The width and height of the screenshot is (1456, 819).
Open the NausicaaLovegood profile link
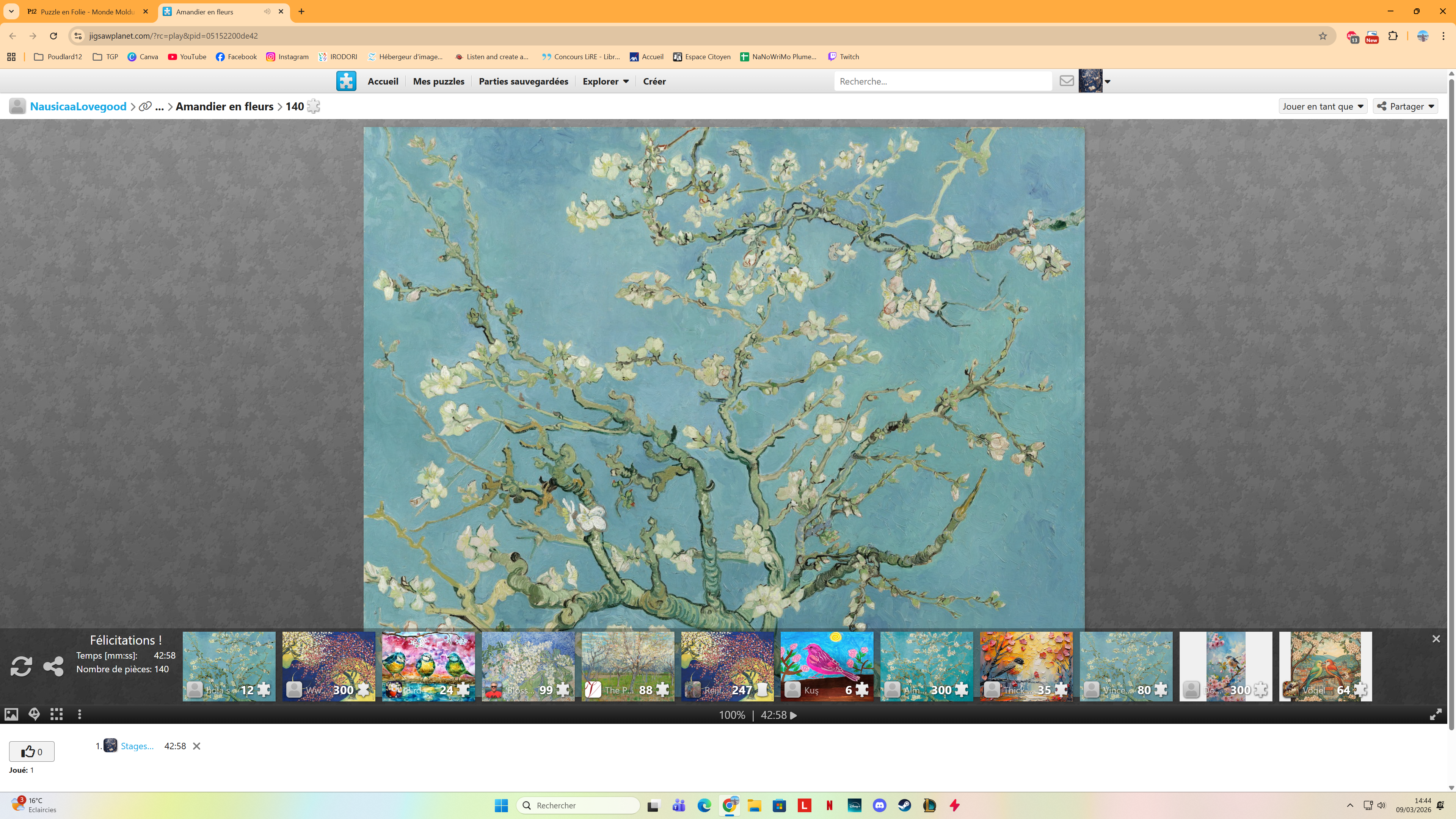coord(78,106)
